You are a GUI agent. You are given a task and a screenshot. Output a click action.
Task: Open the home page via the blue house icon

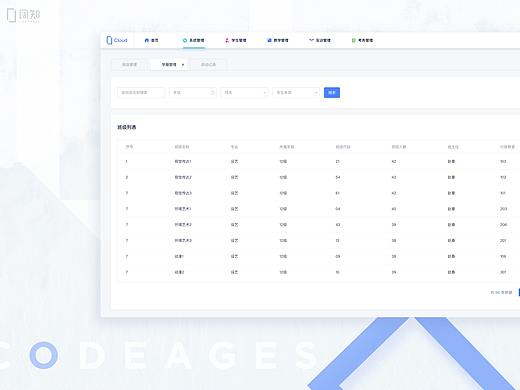147,40
